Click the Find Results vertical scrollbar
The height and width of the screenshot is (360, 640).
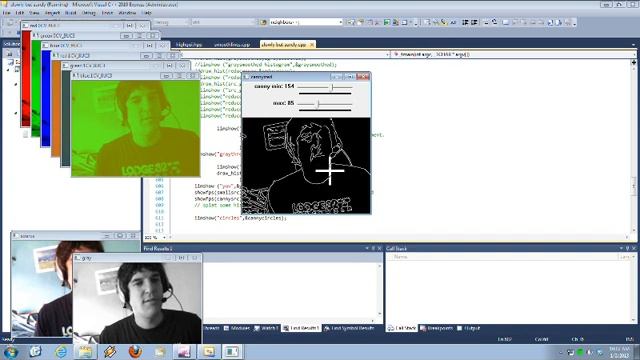[380, 290]
